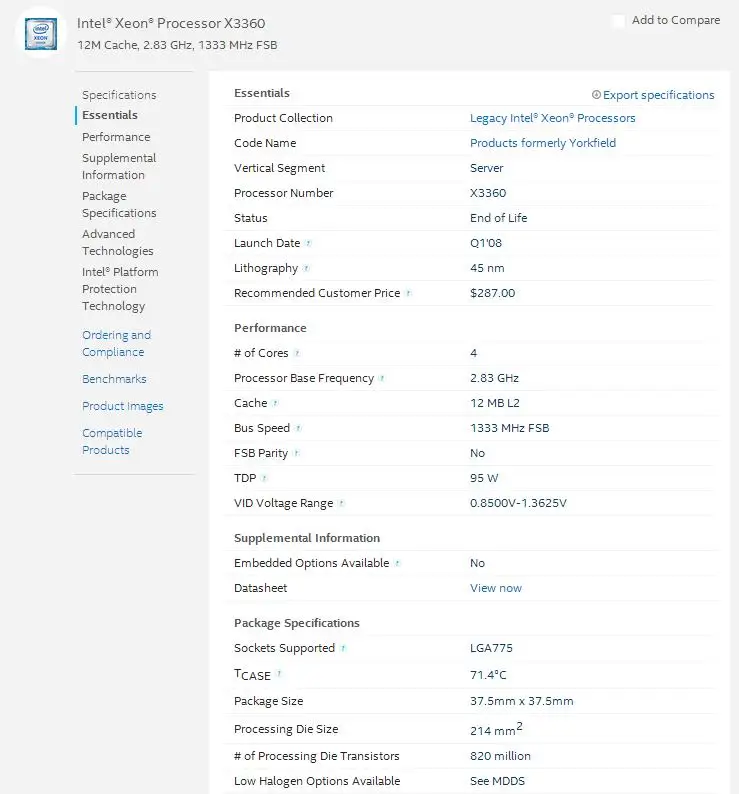The image size is (739, 794).
Task: Click the 2.83 GHz base frequency value
Action: pyautogui.click(x=494, y=378)
